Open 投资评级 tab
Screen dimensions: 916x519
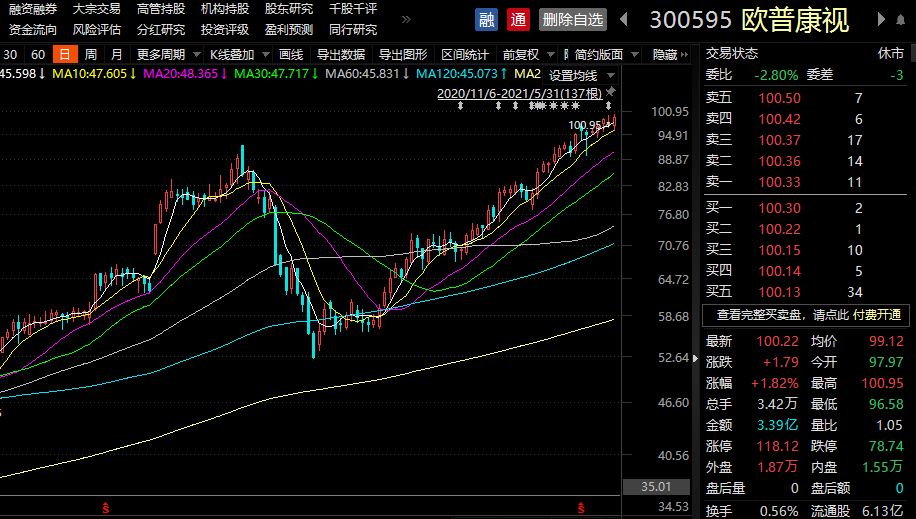pyautogui.click(x=225, y=29)
